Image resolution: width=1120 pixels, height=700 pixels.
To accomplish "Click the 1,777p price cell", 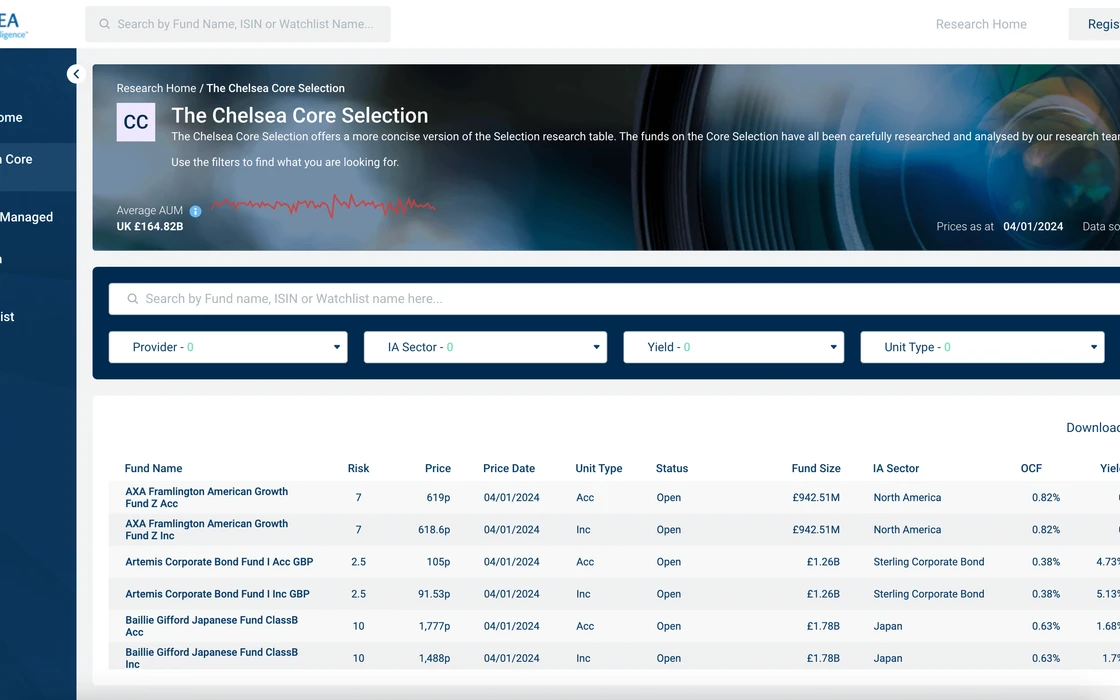I will 434,626.
